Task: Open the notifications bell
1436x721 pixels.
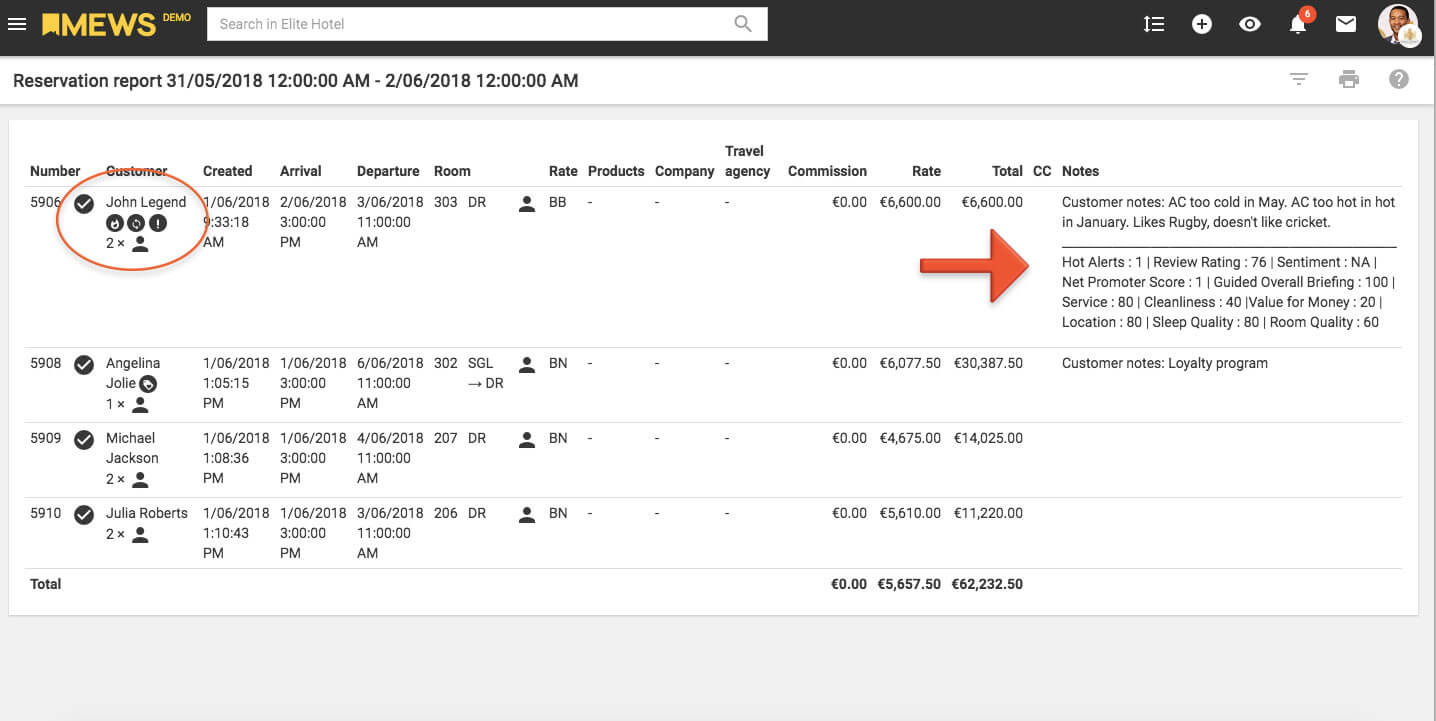Action: pyautogui.click(x=1298, y=24)
